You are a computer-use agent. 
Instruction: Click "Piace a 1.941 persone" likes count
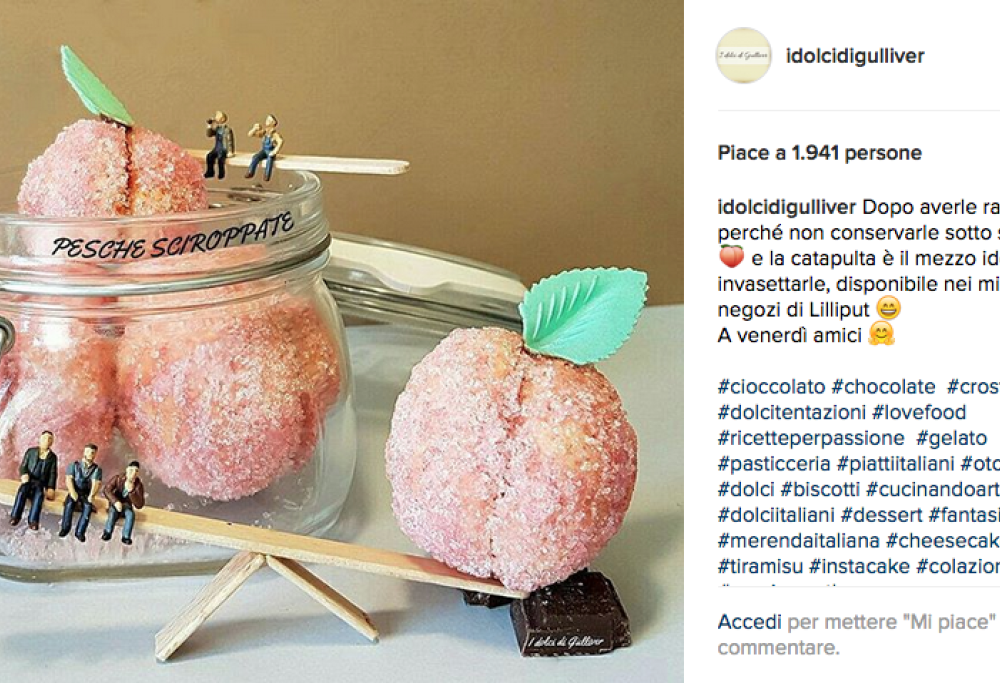pyautogui.click(x=820, y=153)
